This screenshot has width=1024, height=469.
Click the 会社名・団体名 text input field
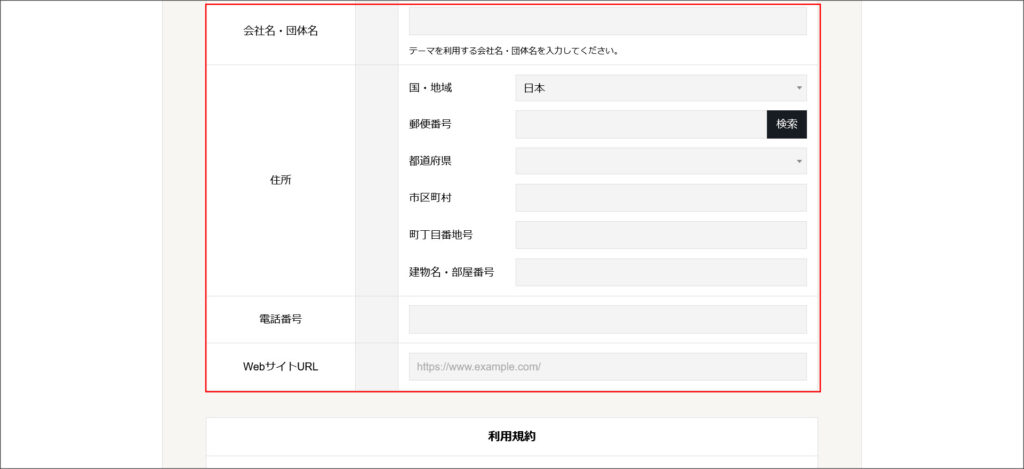[x=607, y=22]
